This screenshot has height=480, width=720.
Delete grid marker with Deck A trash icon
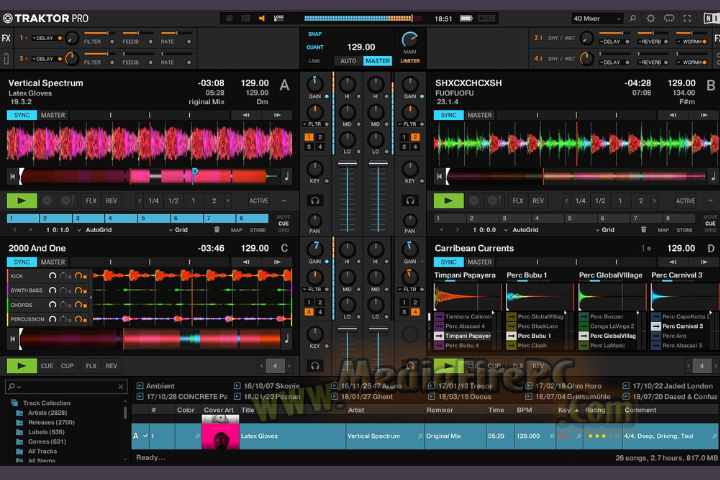click(217, 230)
